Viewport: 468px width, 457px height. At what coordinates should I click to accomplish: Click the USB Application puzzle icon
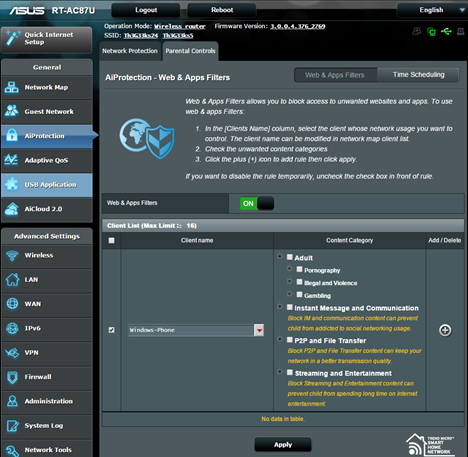click(x=12, y=184)
